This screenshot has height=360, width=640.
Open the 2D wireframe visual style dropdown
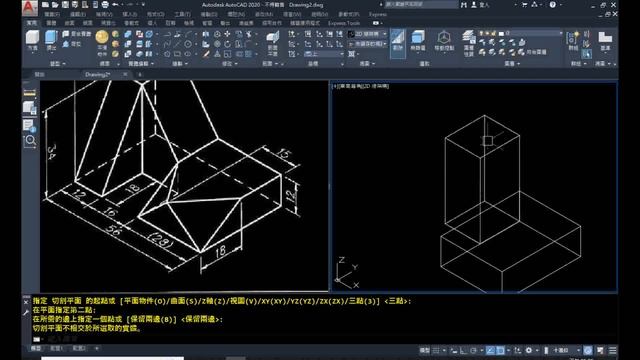[367, 34]
